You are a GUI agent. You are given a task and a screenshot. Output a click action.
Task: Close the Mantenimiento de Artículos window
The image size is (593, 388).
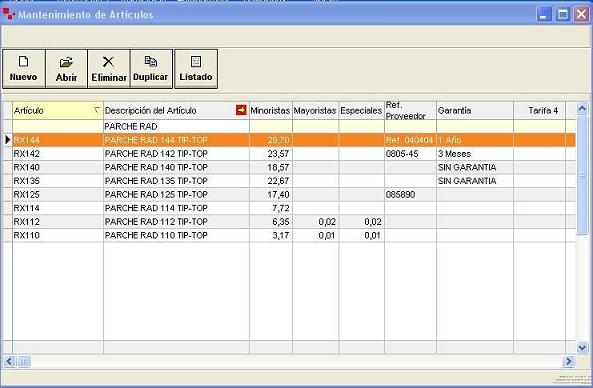582,15
